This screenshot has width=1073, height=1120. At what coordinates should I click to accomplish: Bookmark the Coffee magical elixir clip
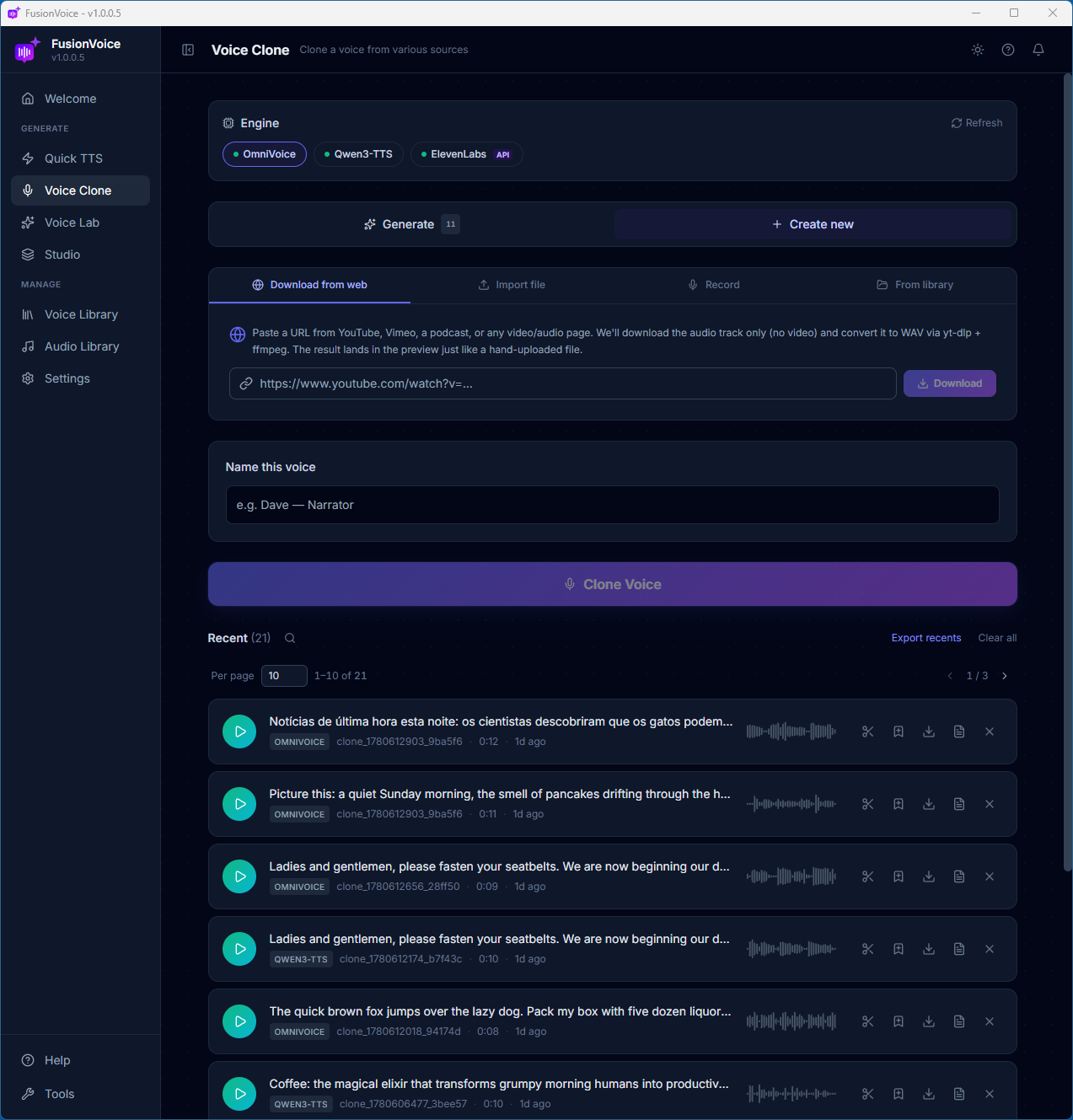point(899,1094)
